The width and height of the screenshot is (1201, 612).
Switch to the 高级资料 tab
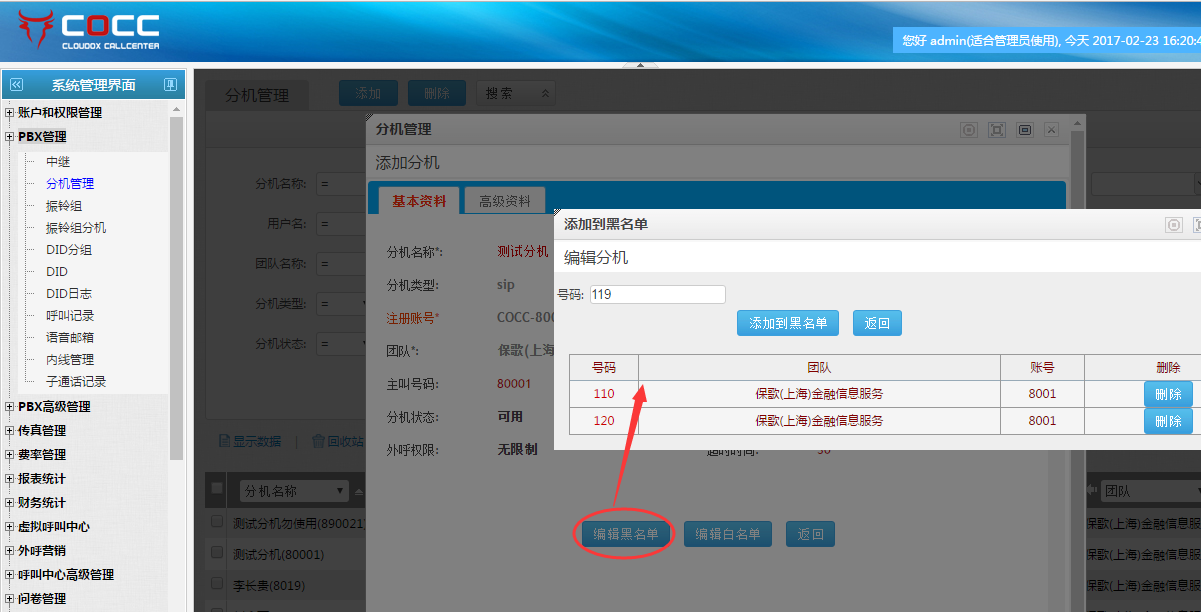(504, 201)
